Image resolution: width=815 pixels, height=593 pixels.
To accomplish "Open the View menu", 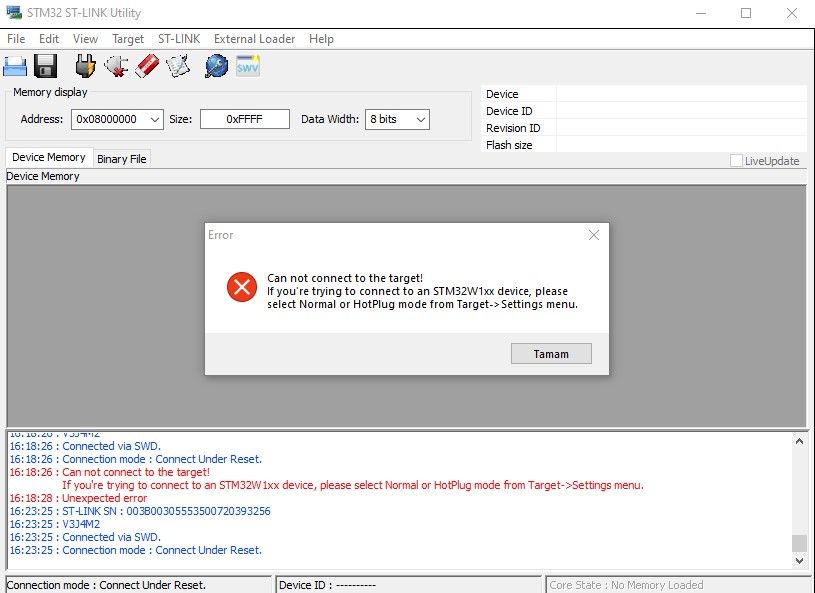I will [85, 39].
